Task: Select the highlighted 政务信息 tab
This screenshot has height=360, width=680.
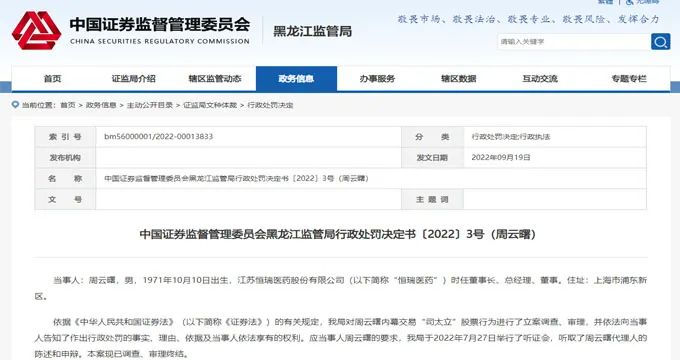Action: (x=296, y=79)
